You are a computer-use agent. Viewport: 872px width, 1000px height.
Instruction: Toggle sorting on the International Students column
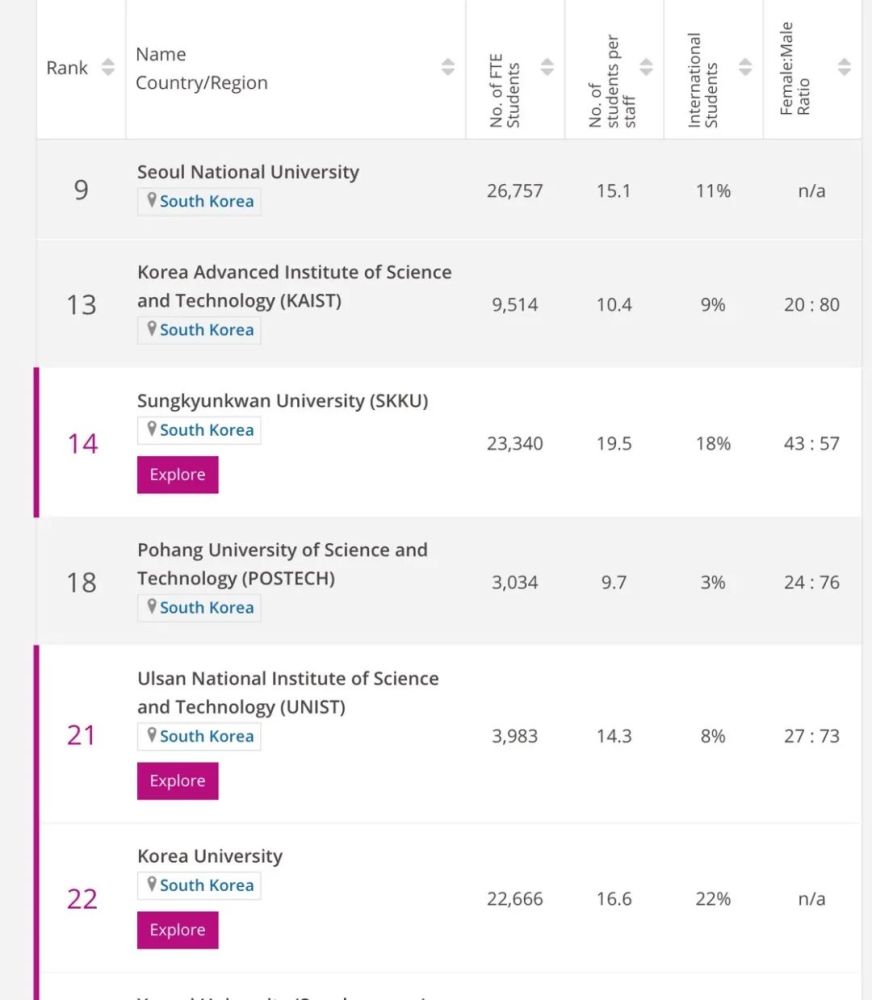click(x=746, y=67)
